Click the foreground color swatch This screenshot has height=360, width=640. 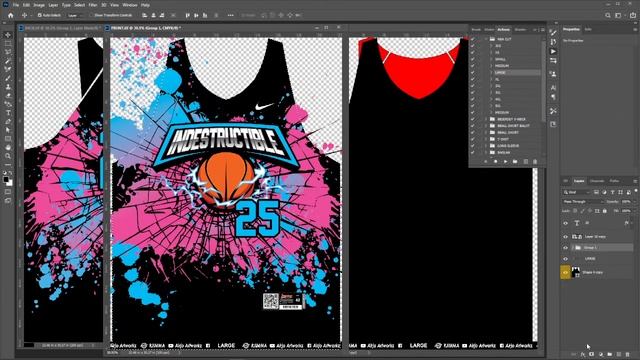6,180
